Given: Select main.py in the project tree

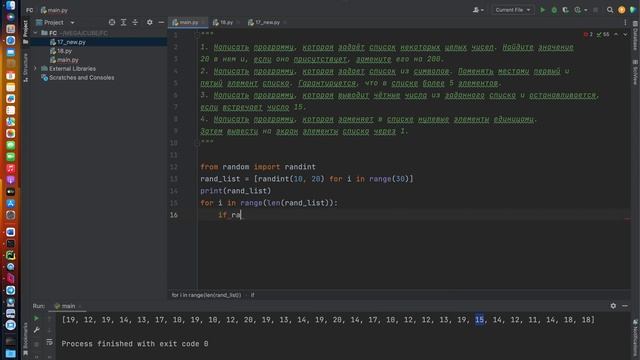Looking at the screenshot, I should [x=68, y=60].
